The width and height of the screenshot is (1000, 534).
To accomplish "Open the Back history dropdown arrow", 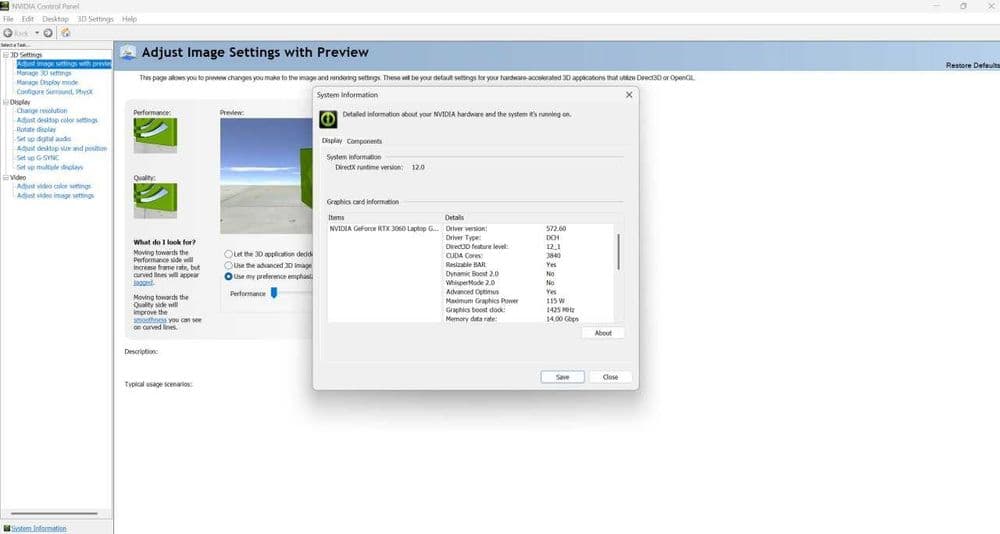I will 37,33.
